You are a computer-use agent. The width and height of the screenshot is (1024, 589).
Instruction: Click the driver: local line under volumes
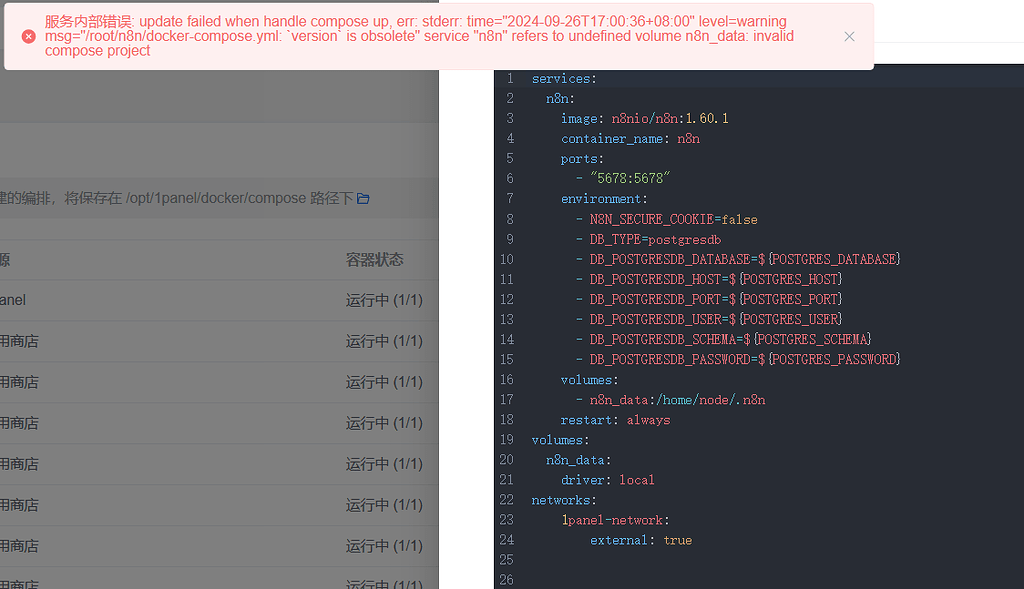pyautogui.click(x=609, y=479)
